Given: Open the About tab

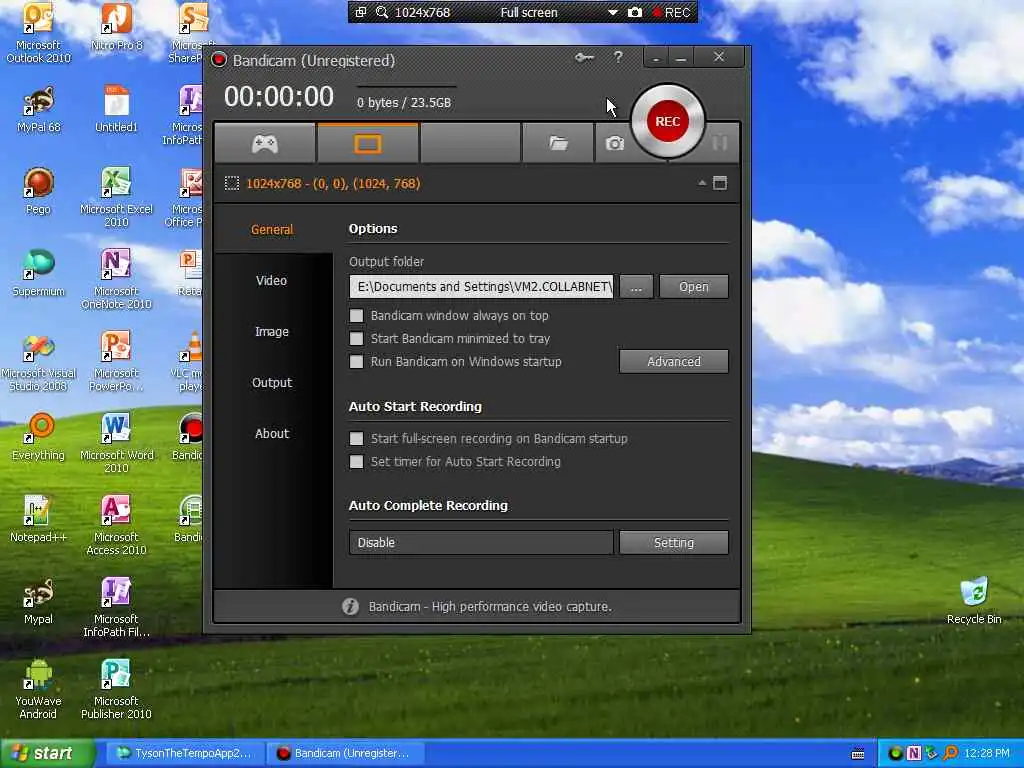Looking at the screenshot, I should [x=272, y=433].
